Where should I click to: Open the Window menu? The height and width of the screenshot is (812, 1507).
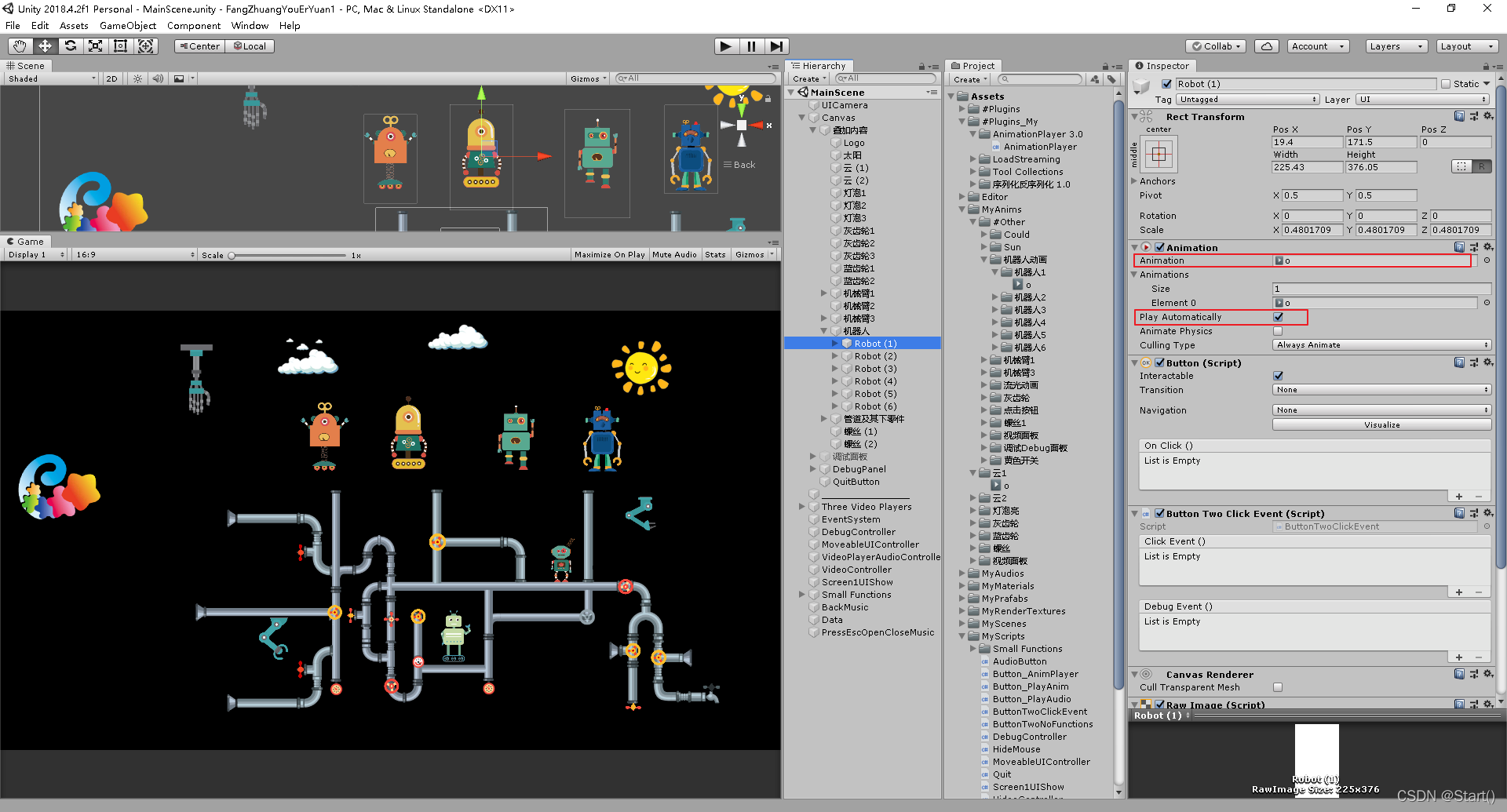(x=250, y=26)
